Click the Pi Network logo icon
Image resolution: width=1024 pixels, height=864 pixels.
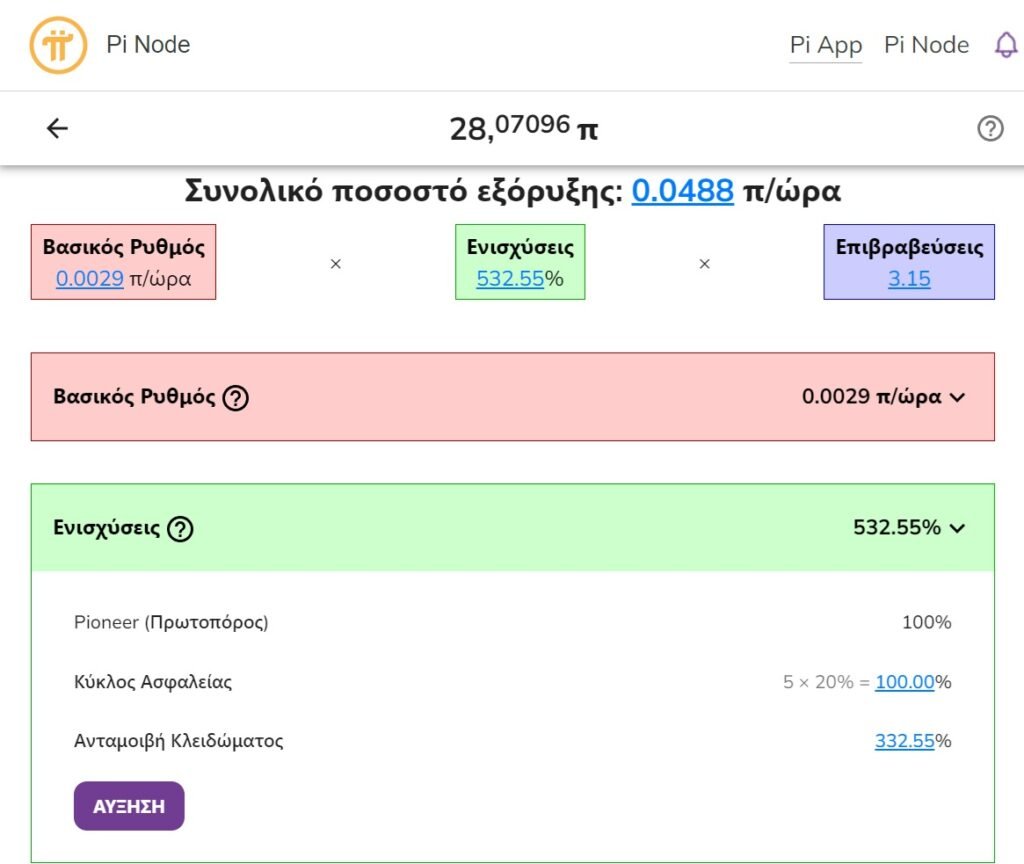point(58,45)
